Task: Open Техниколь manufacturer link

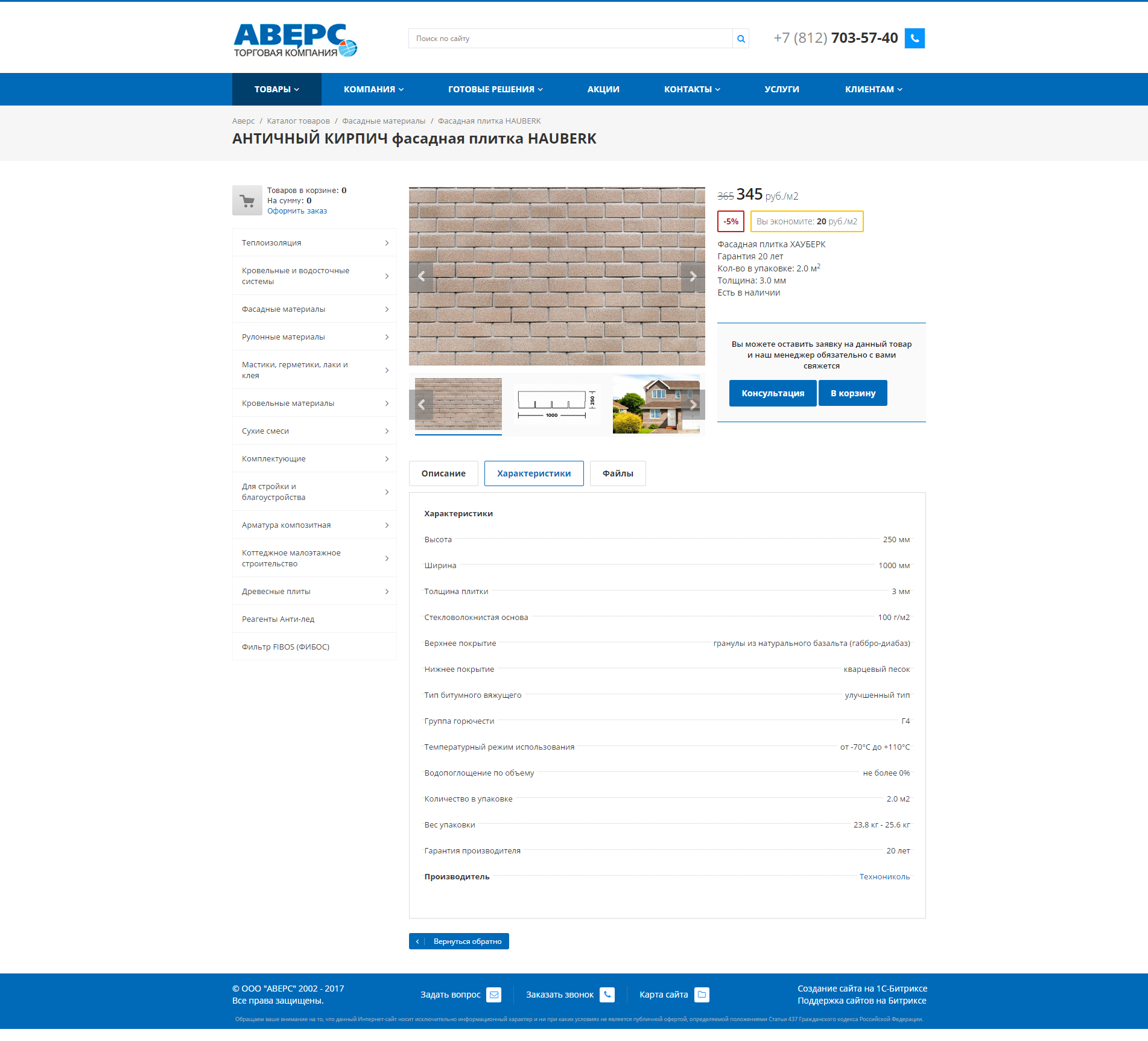Action: (x=884, y=876)
